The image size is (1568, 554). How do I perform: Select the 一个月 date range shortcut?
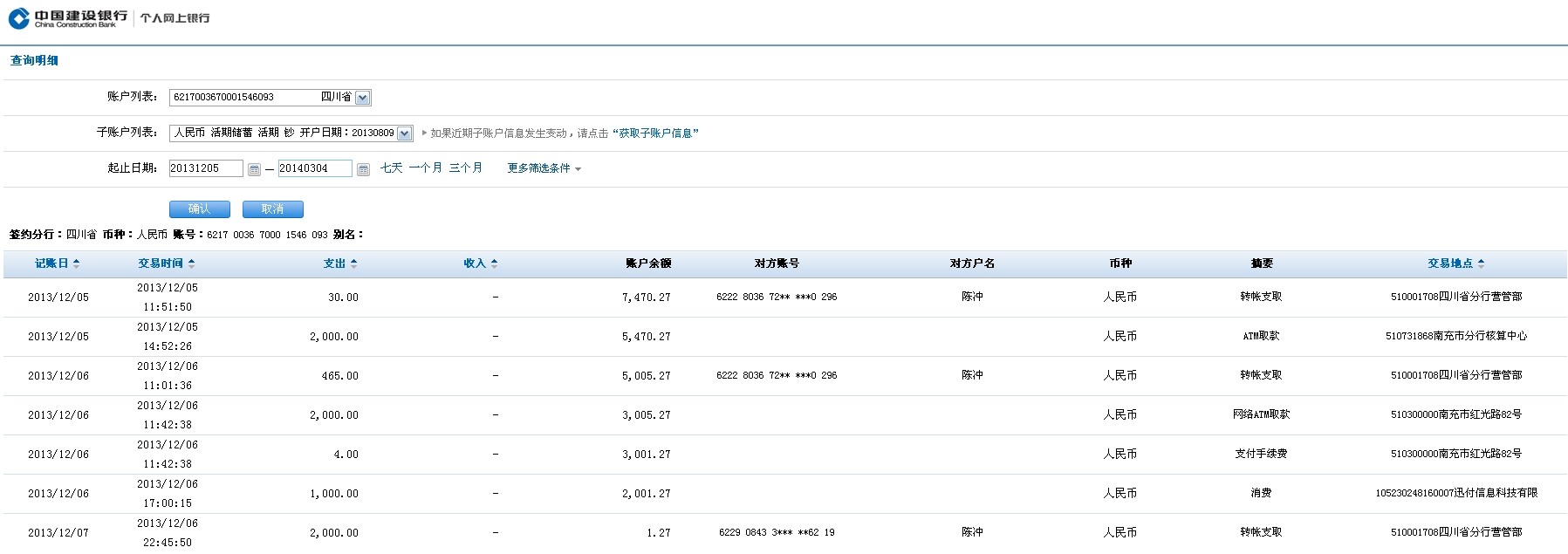[x=425, y=168]
